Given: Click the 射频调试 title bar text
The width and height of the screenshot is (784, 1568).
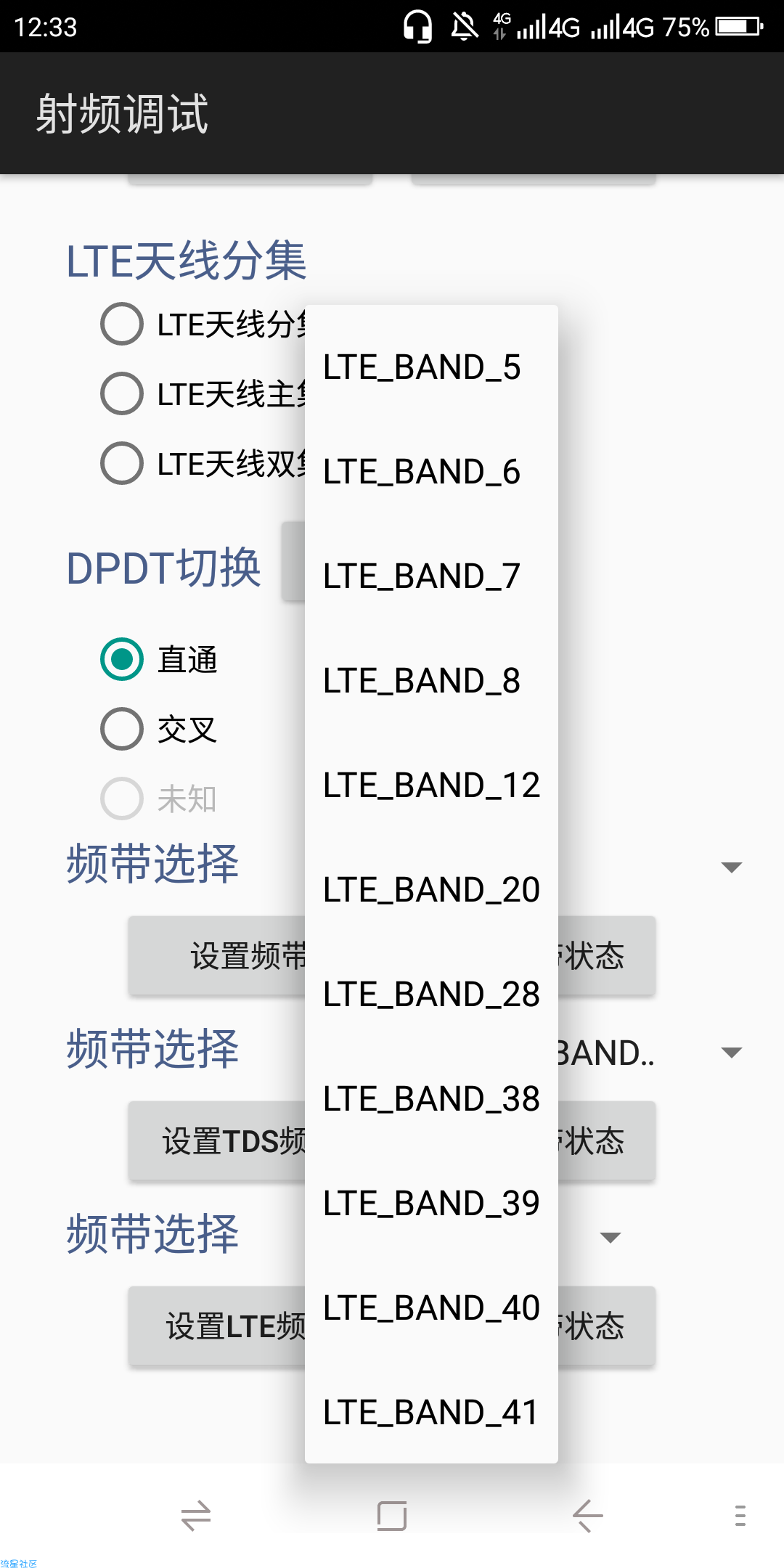Looking at the screenshot, I should click(122, 114).
